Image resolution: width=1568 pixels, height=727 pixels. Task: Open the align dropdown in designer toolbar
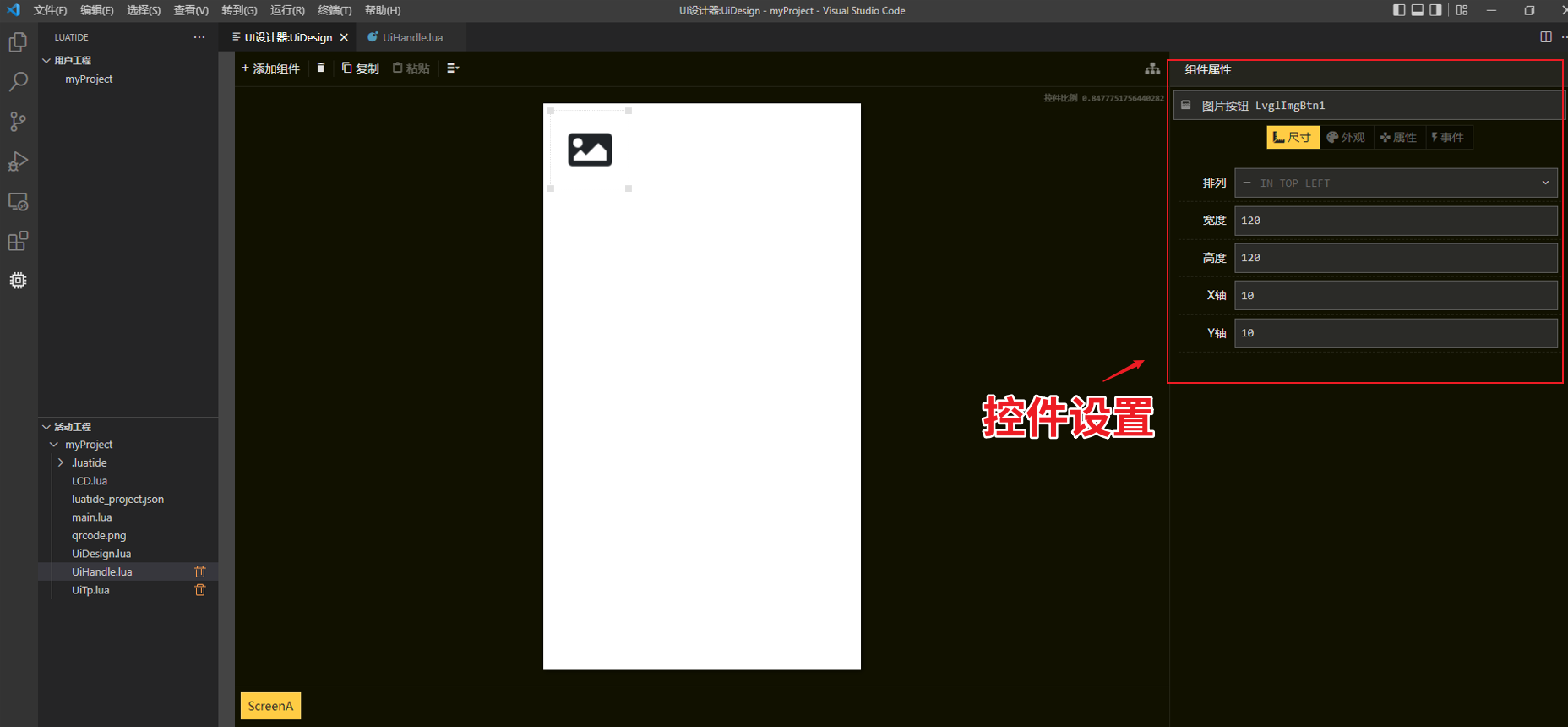click(453, 68)
